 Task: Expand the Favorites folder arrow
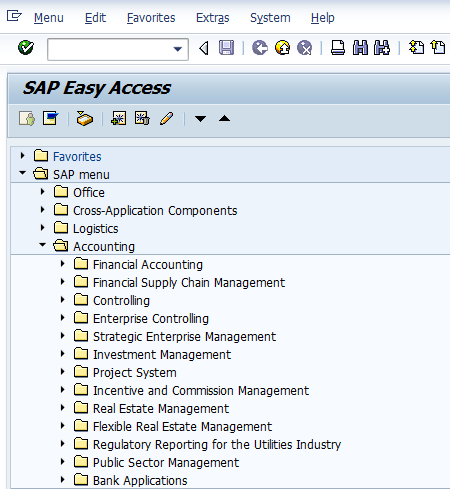[x=22, y=156]
